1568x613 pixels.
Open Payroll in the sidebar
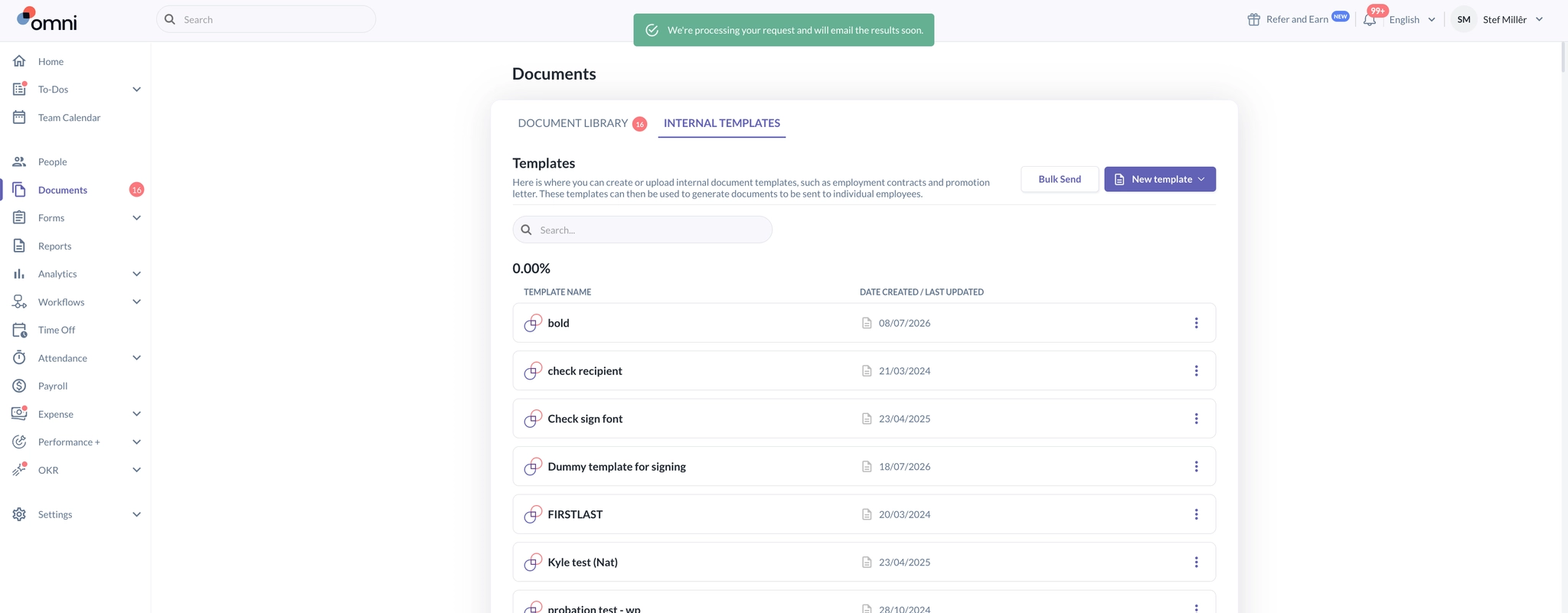click(53, 386)
